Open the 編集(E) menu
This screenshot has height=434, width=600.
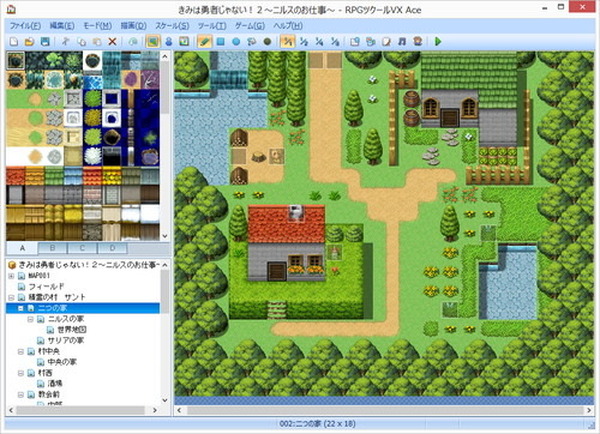coord(62,26)
